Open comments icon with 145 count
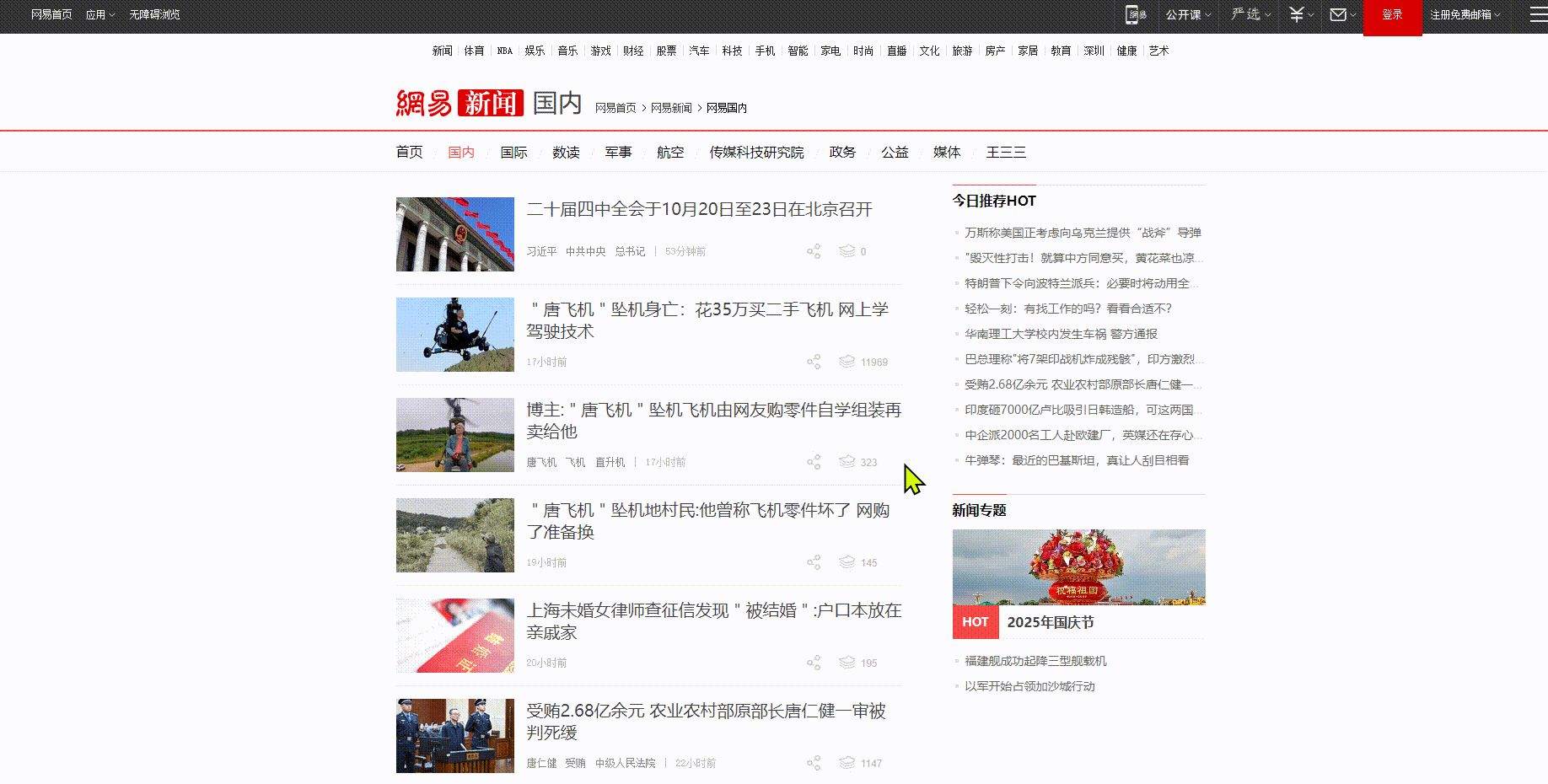The image size is (1548, 784). [847, 562]
